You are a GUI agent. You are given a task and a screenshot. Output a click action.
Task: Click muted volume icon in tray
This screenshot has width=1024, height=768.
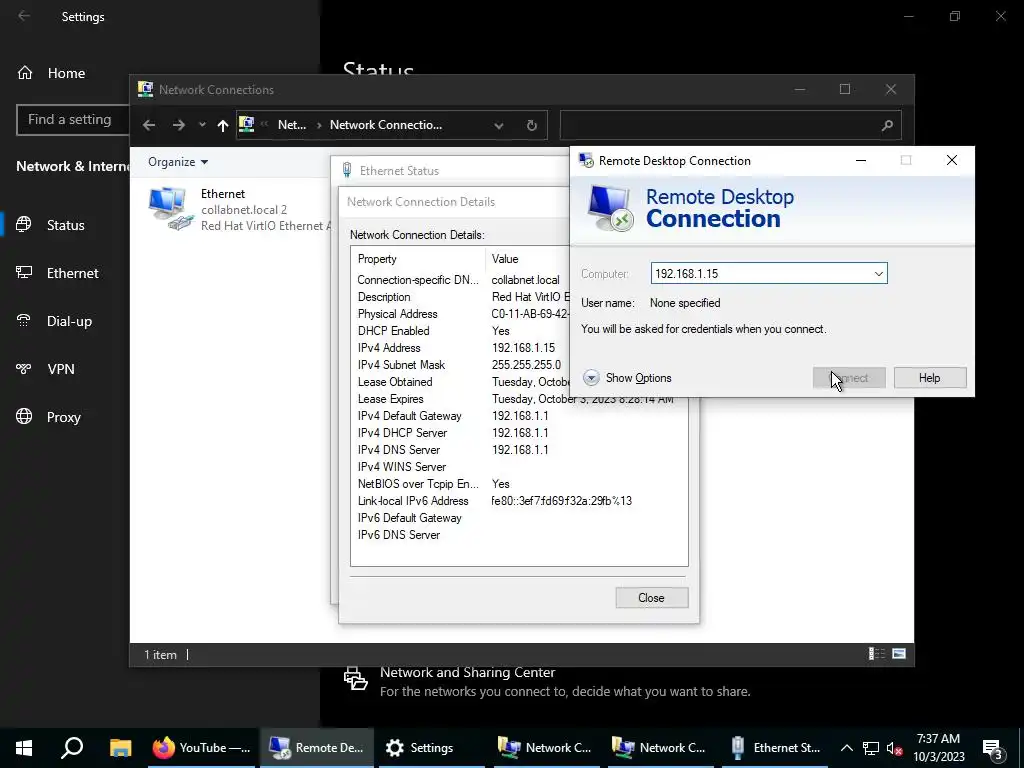894,748
